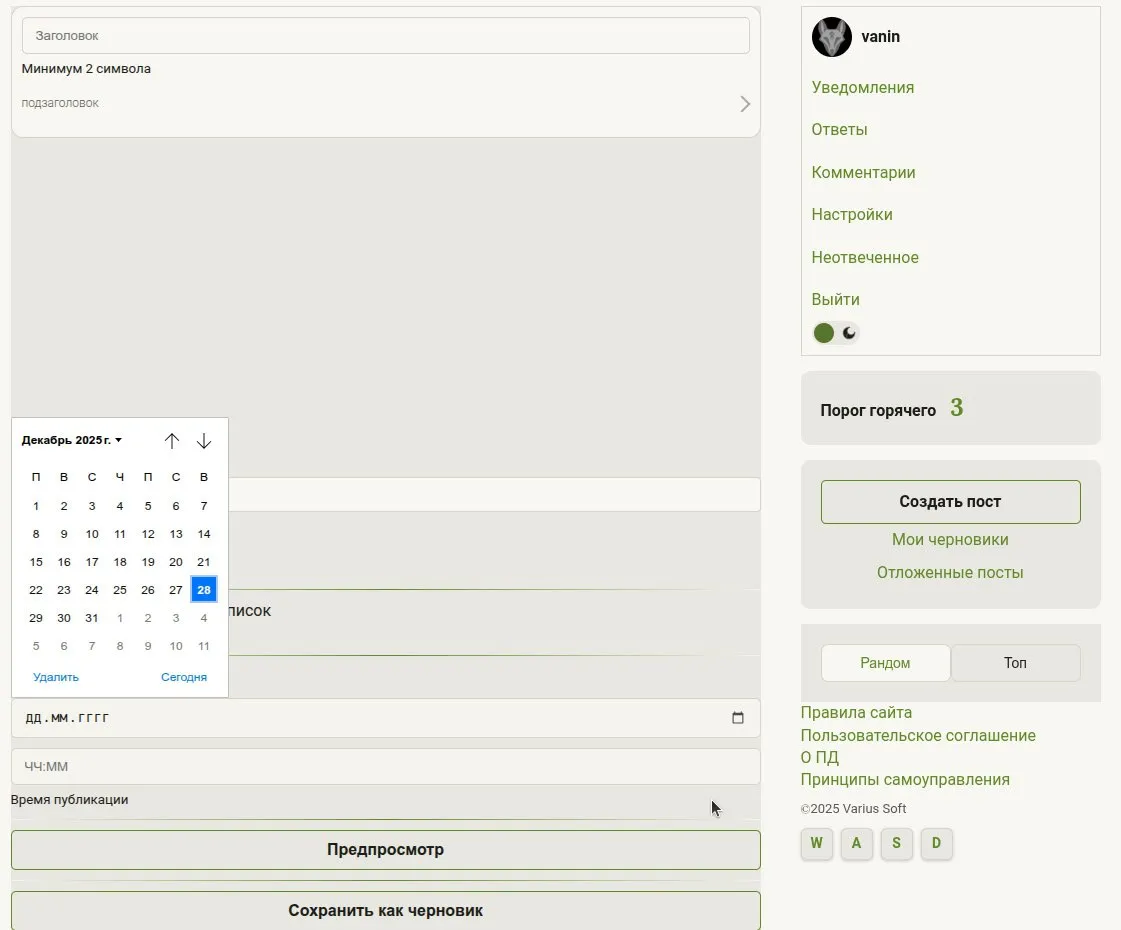Click the vanin wolf avatar image

831,37
